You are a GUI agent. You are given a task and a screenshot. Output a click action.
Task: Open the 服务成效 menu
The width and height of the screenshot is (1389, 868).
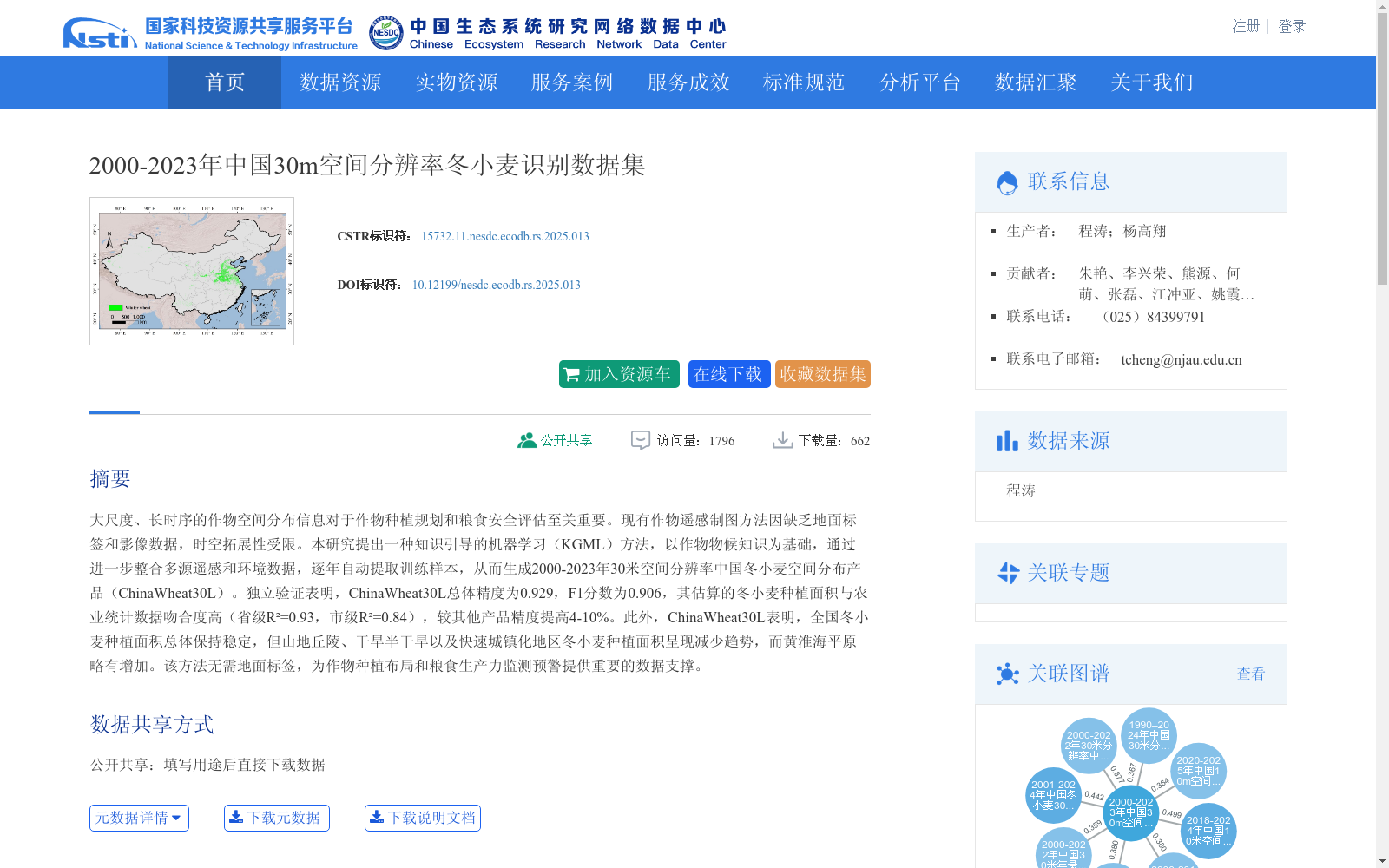click(688, 82)
